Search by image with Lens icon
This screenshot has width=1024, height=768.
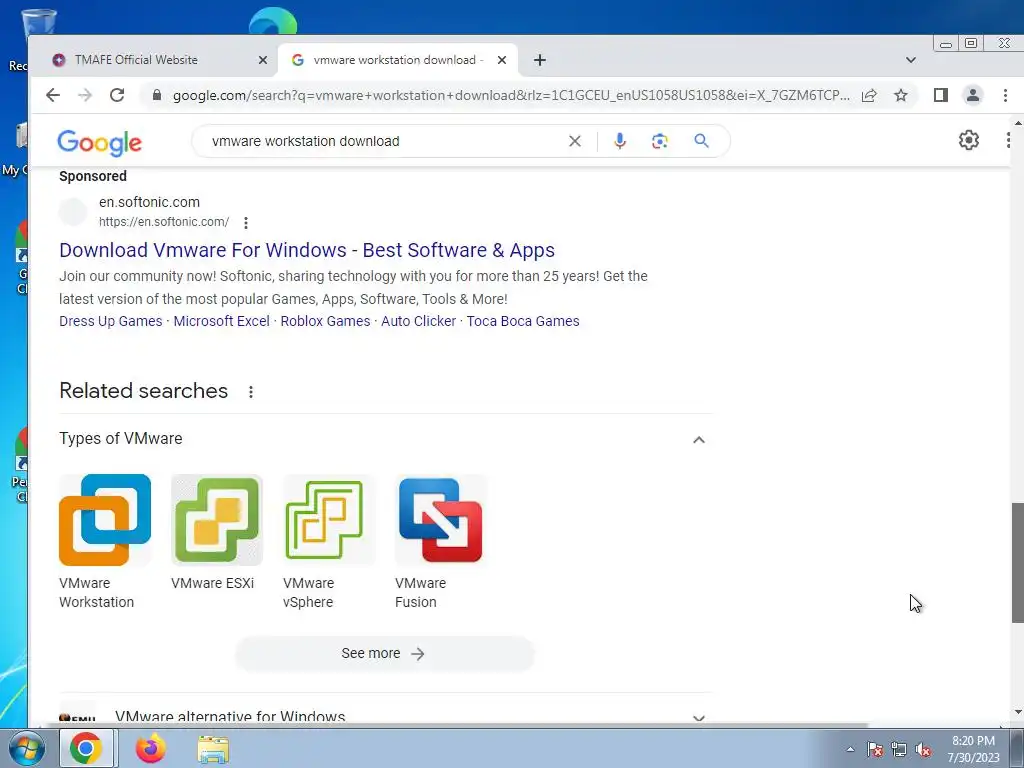(660, 141)
